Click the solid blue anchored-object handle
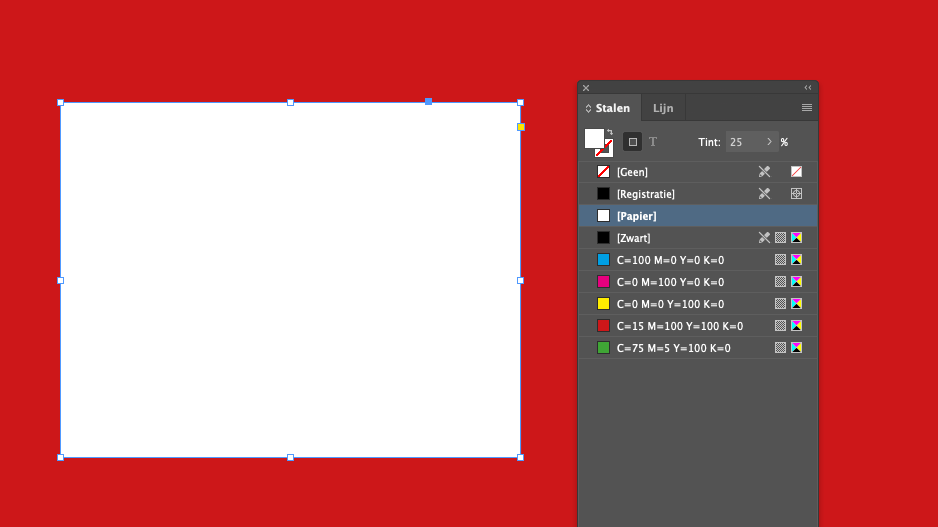Viewport: 938px width, 527px height. click(x=428, y=102)
